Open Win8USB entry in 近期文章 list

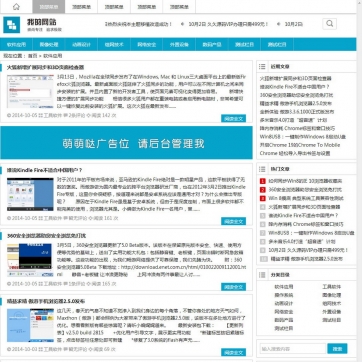303,137
